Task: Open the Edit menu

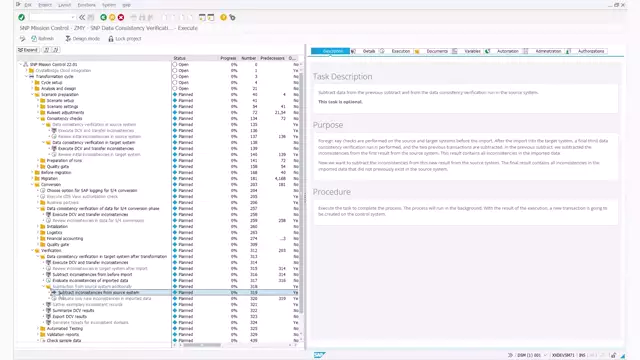Action: click(x=28, y=5)
